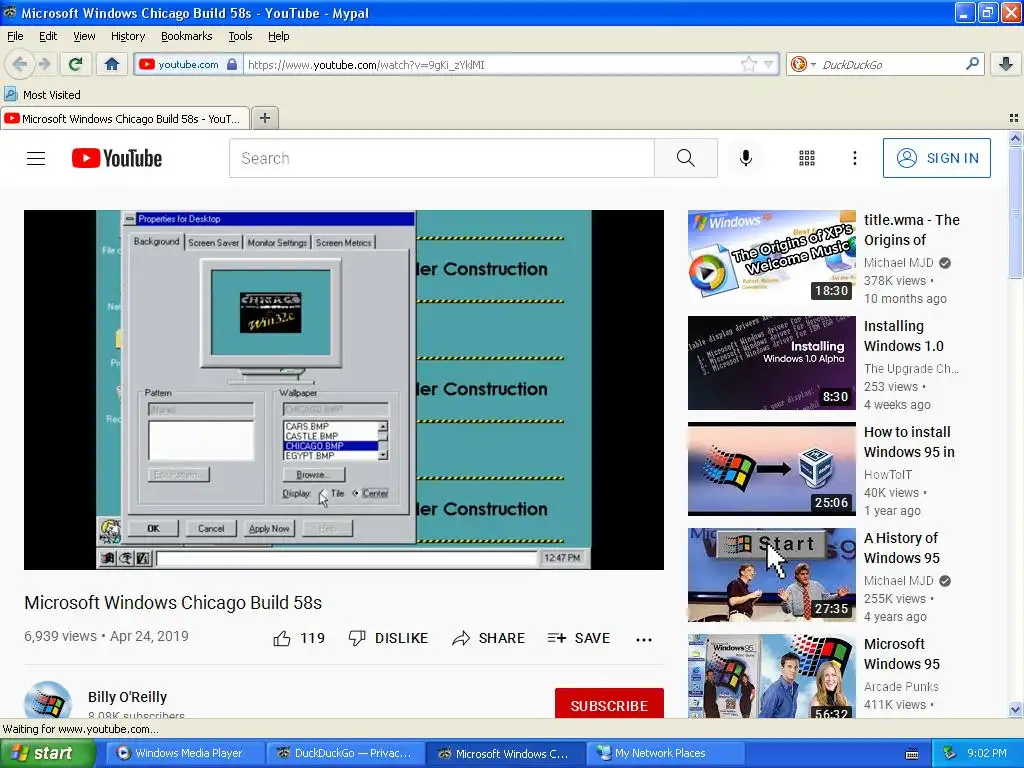This screenshot has width=1024, height=768.
Task: Open the Downloads arrow icon
Action: tap(1006, 63)
